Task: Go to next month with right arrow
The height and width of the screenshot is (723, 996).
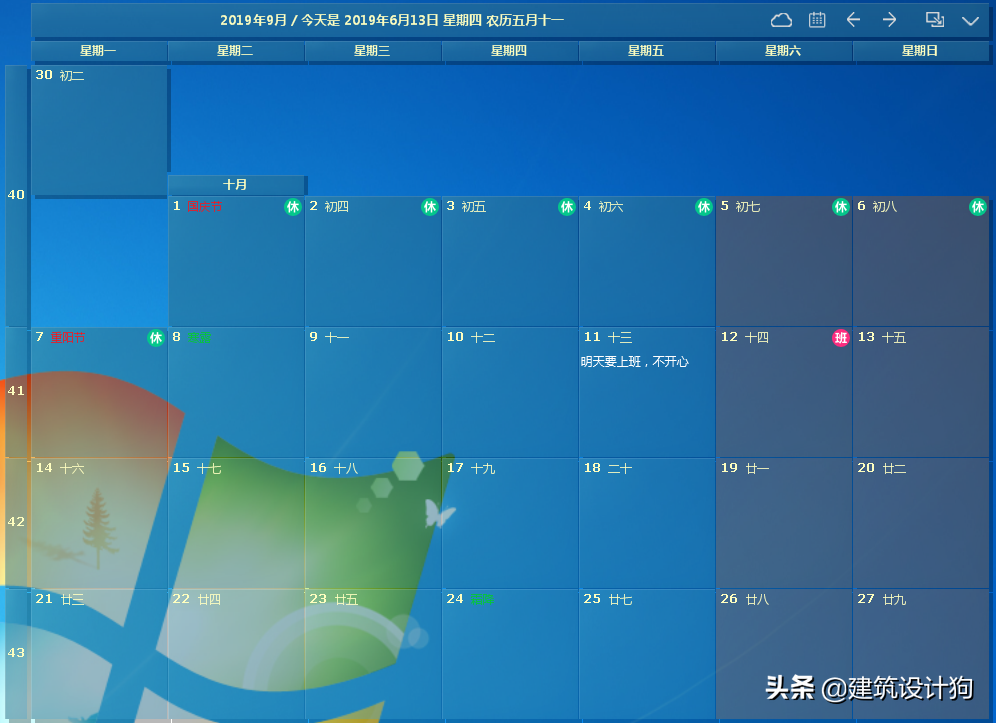Action: pyautogui.click(x=888, y=19)
